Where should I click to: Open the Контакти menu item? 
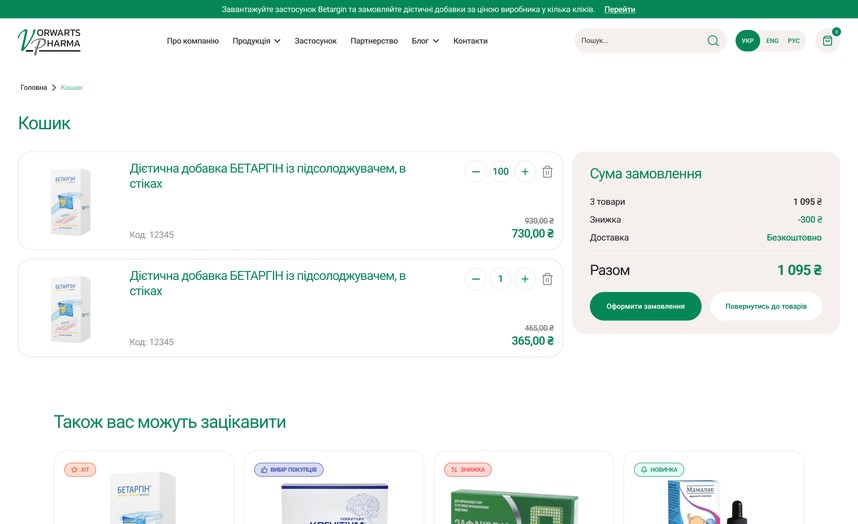(470, 41)
